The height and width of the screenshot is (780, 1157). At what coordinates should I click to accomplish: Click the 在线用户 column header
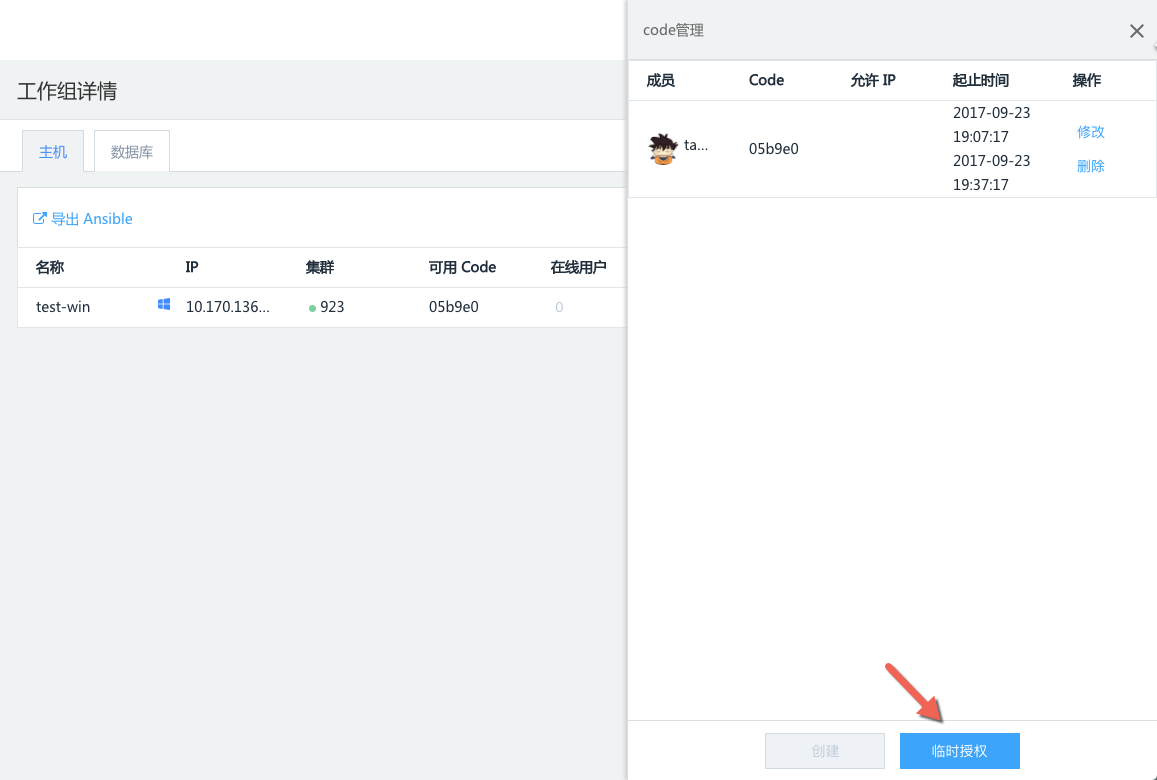point(578,267)
